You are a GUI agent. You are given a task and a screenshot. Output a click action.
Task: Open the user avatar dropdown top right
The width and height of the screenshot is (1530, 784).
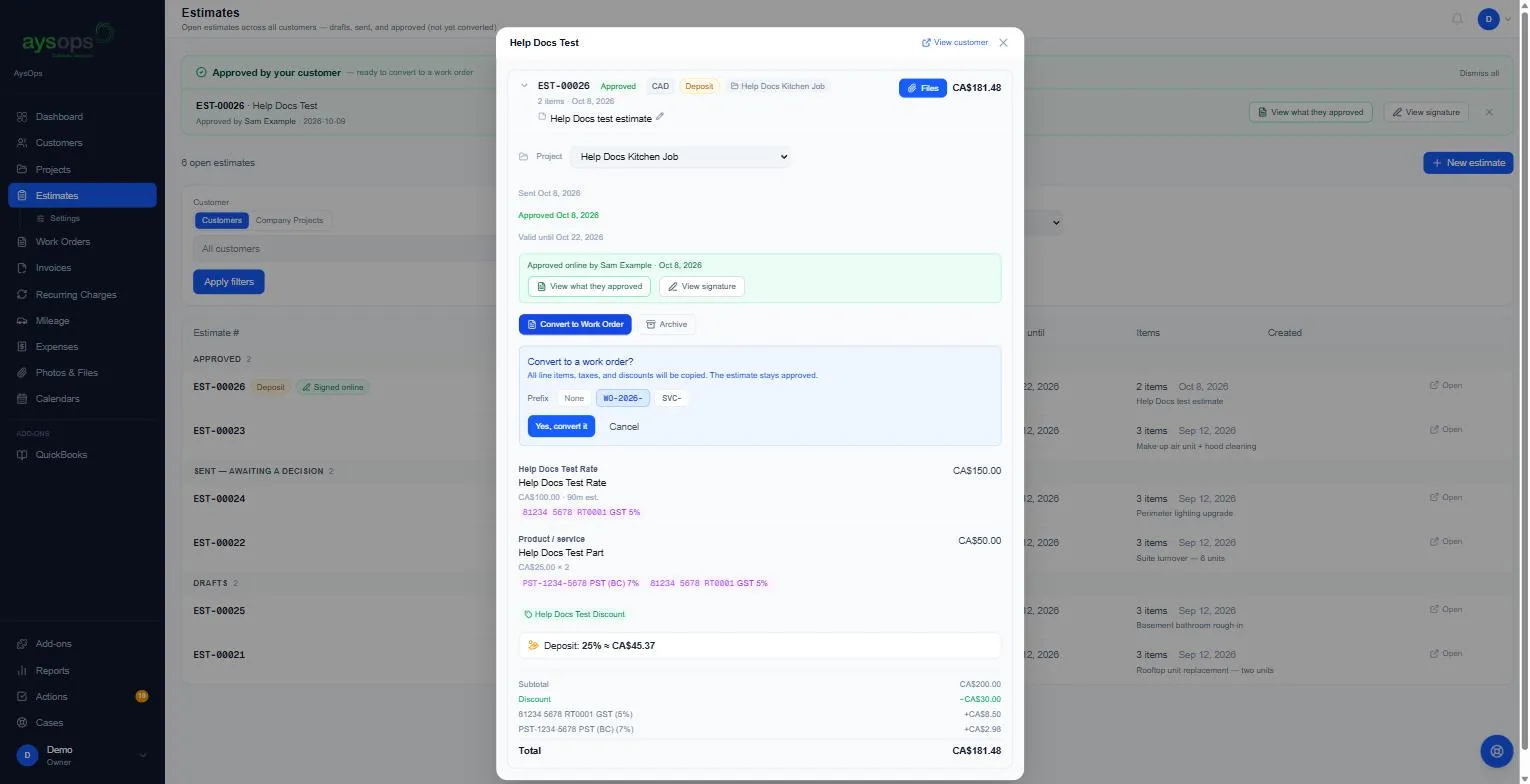pyautogui.click(x=1494, y=19)
